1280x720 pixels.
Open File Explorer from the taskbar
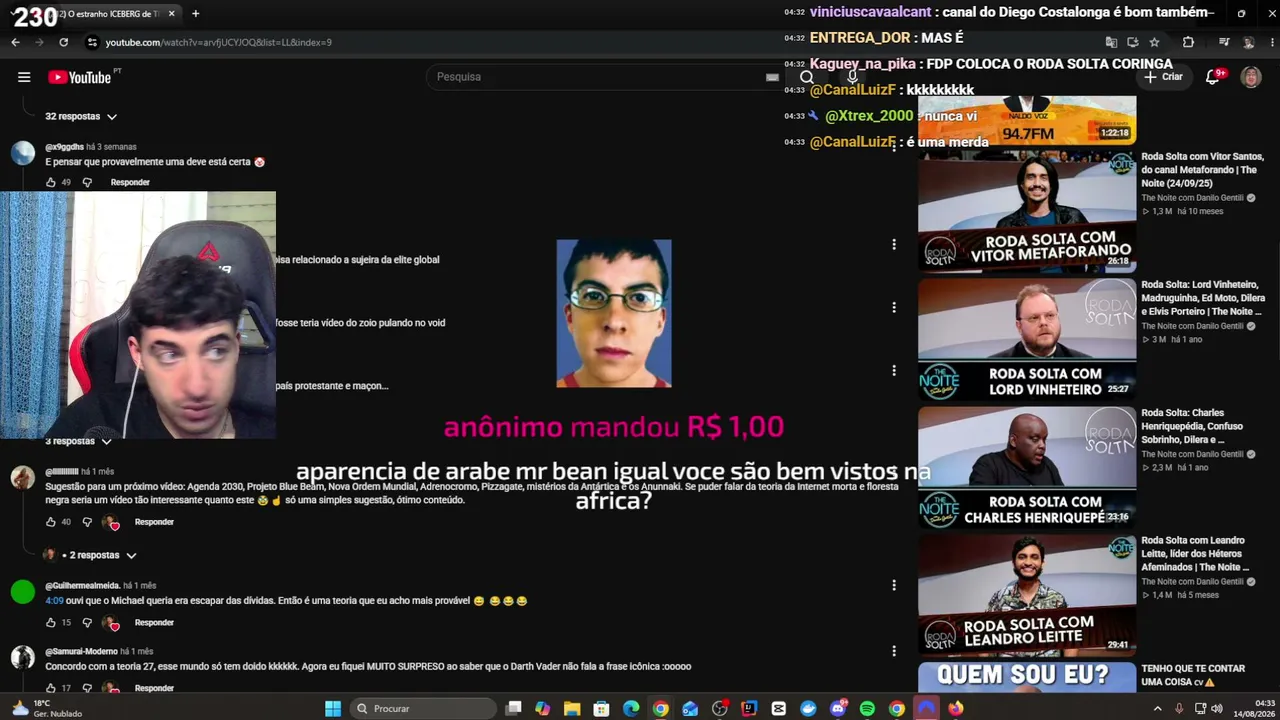[x=572, y=709]
